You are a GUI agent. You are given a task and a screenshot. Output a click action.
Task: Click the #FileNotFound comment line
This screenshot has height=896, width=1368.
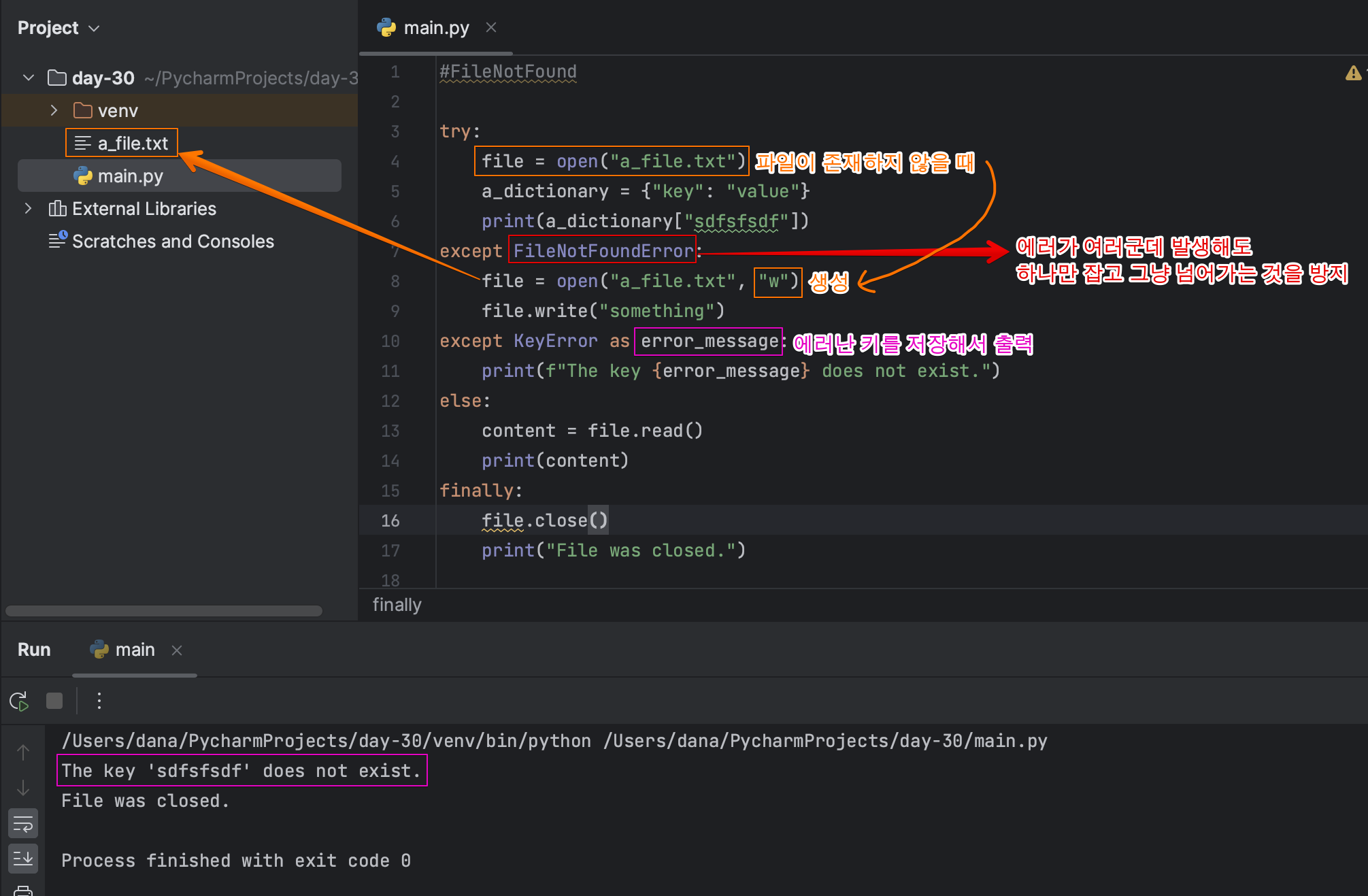508,71
